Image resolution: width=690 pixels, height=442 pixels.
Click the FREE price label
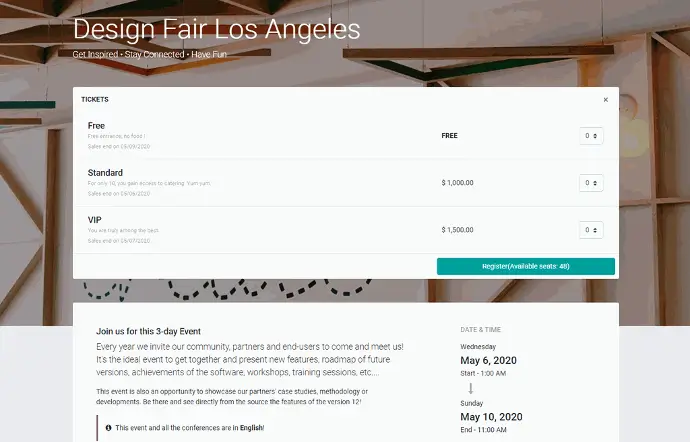pyautogui.click(x=449, y=135)
